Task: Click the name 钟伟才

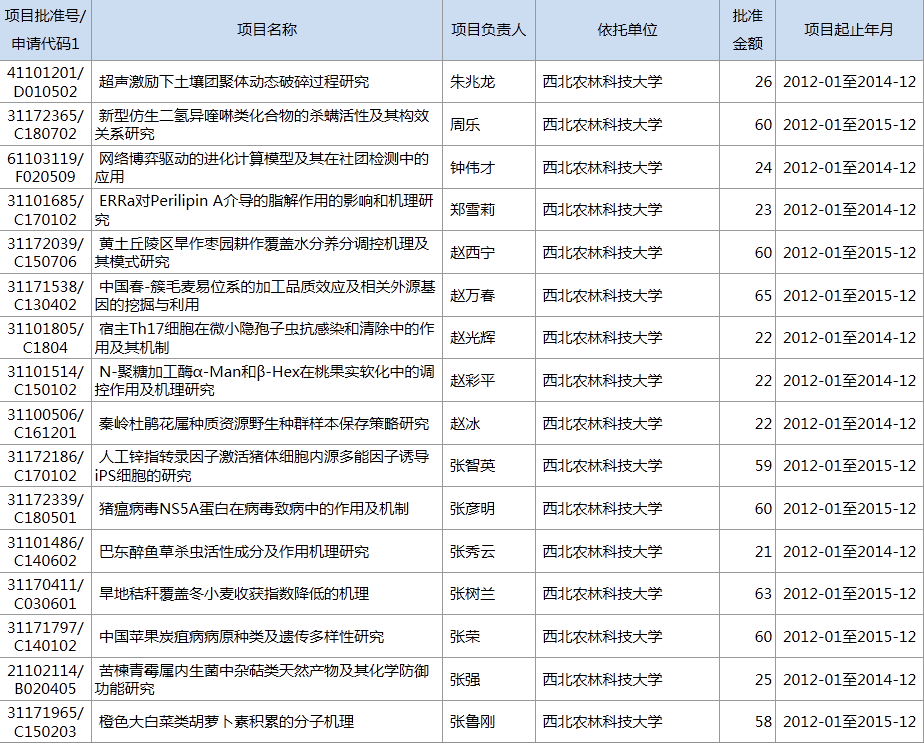Action: (x=473, y=167)
